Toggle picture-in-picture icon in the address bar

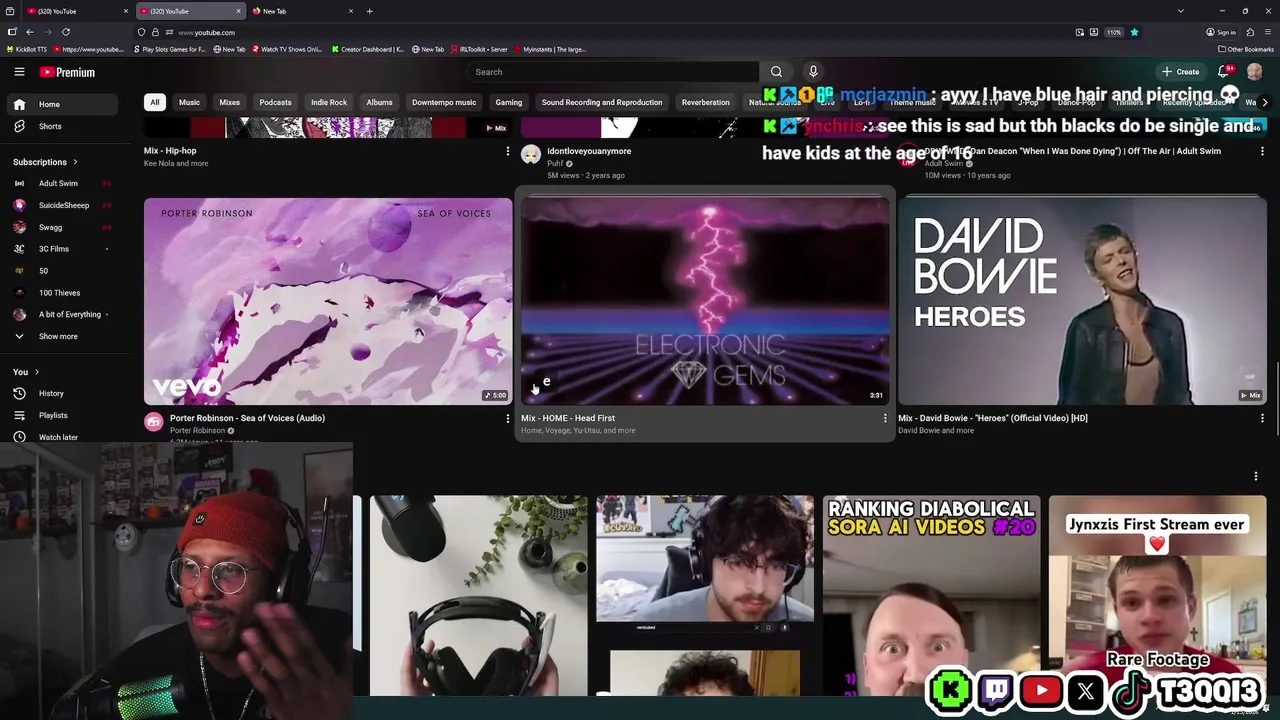tap(1079, 32)
